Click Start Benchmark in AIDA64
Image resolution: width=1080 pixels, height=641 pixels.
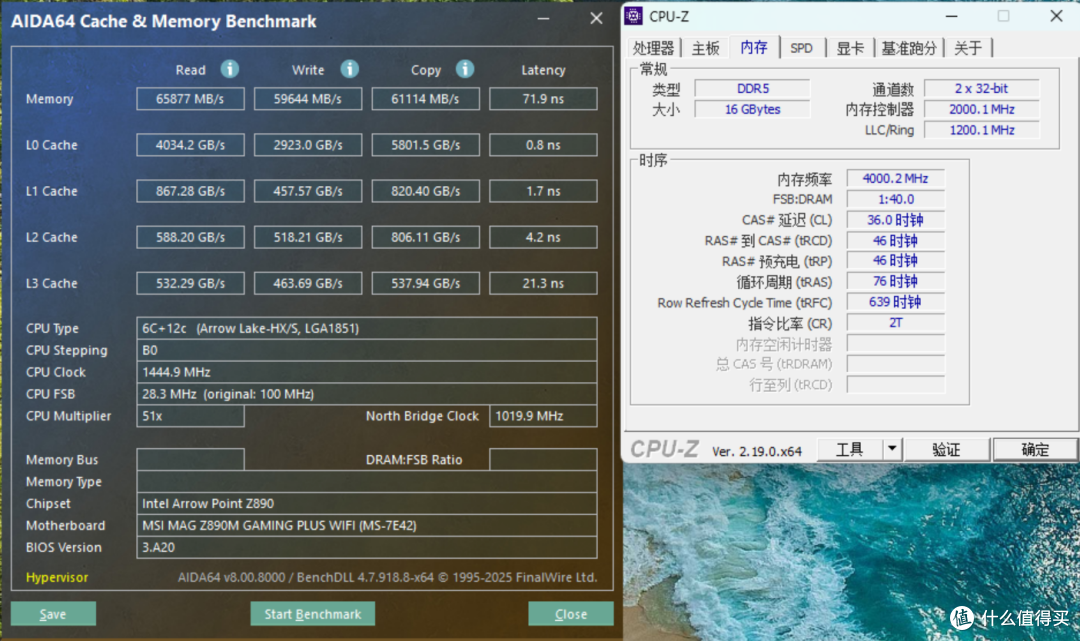pos(313,614)
